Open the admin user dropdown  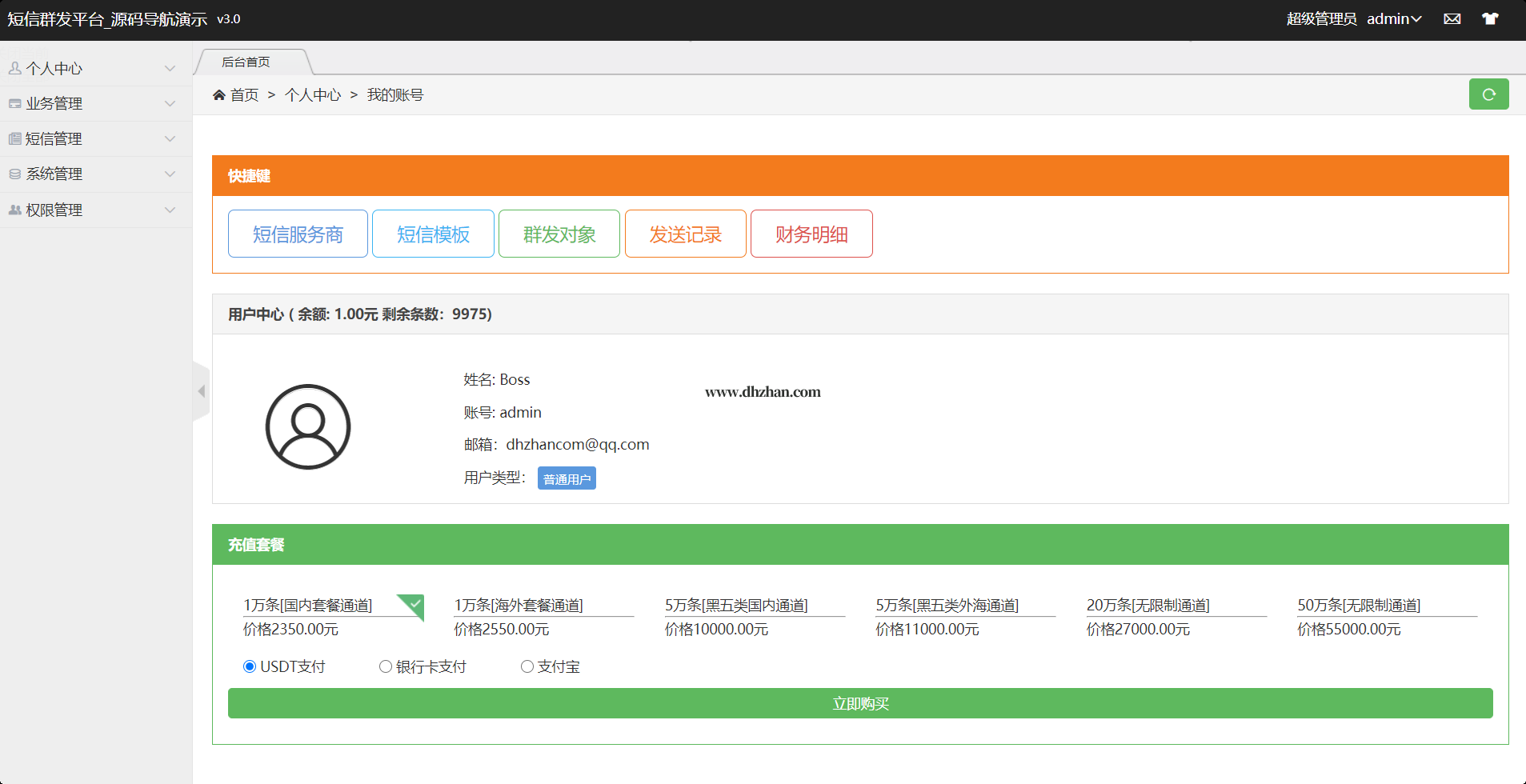1393,19
